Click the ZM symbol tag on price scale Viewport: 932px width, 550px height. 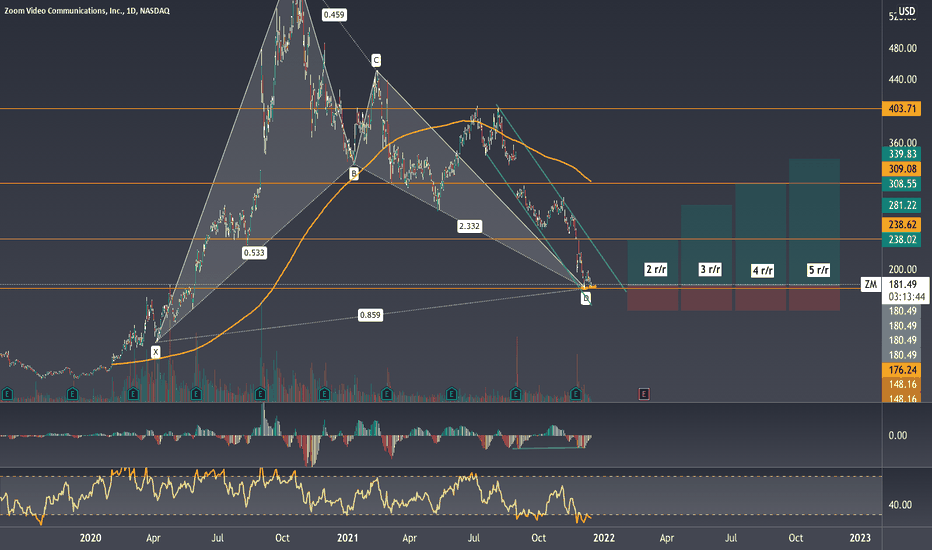pos(870,284)
